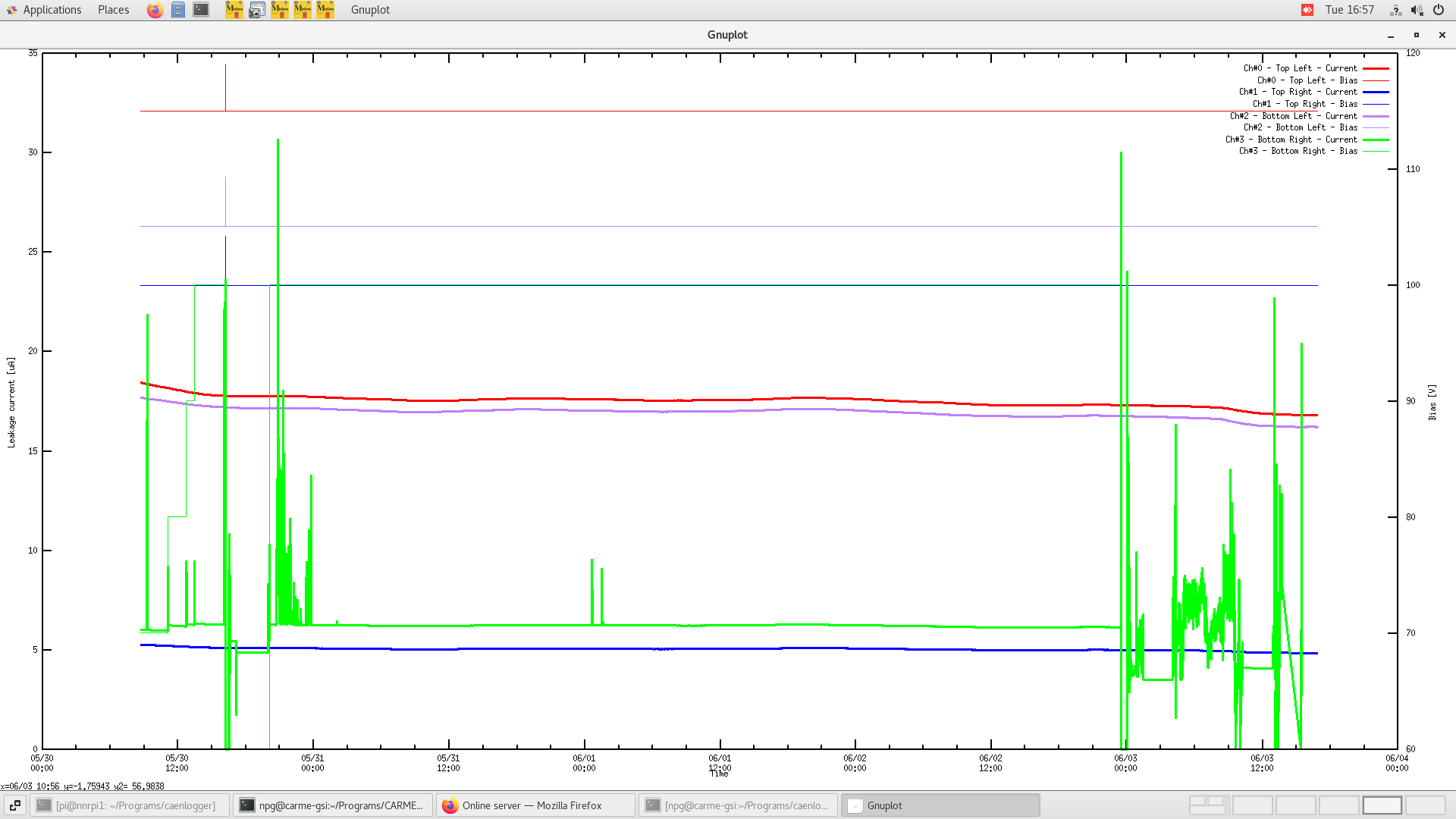
Task: Click the red notification icon near the clock
Action: (1307, 10)
